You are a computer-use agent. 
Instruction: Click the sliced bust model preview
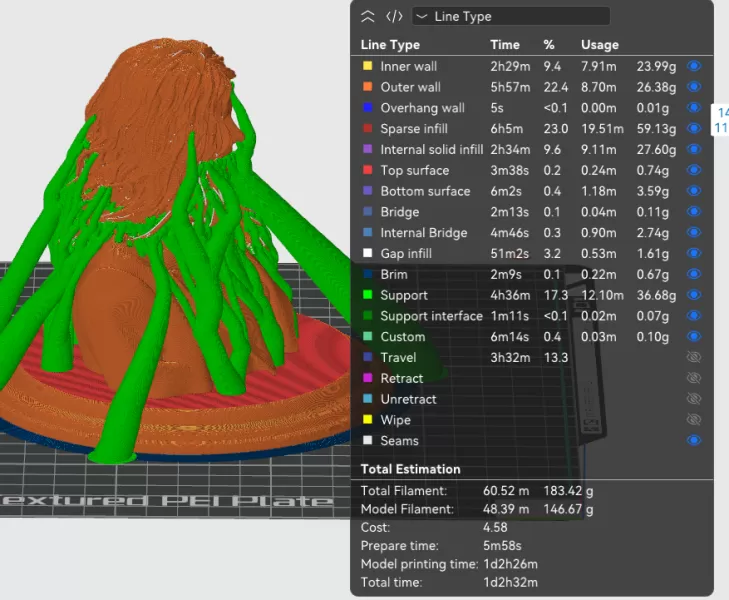coord(177,251)
